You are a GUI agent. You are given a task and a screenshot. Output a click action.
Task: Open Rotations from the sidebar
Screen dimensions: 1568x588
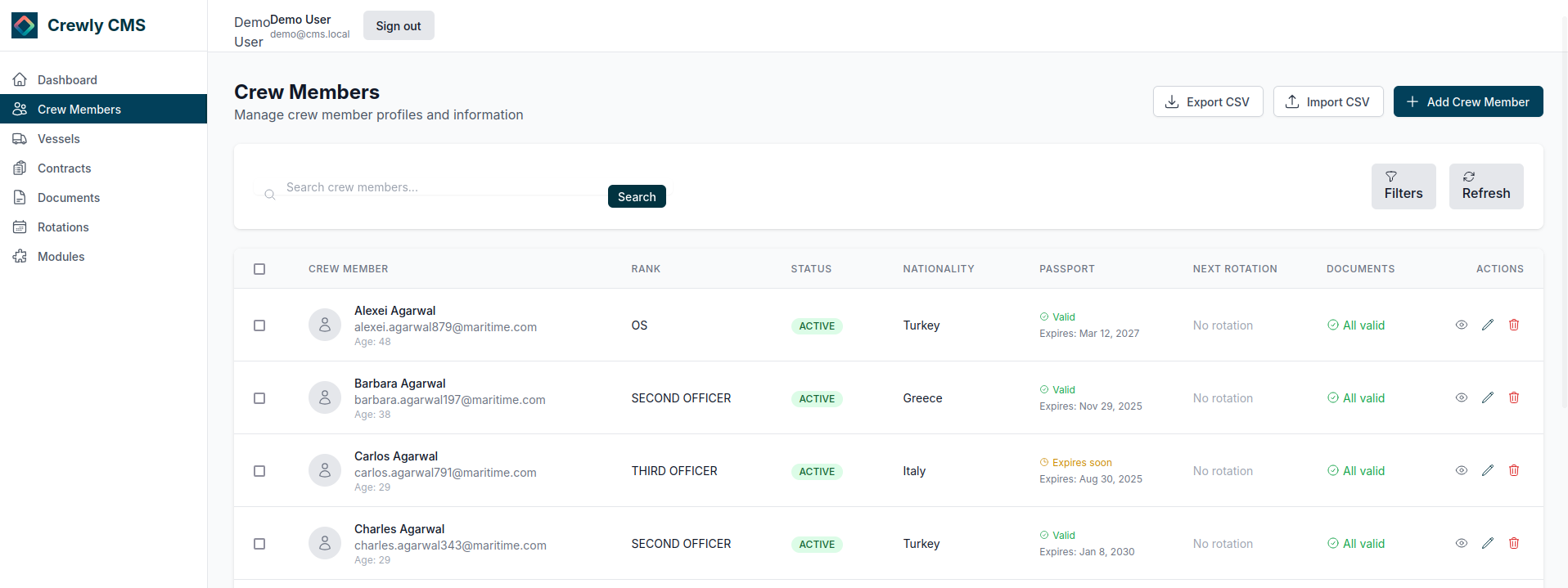pyautogui.click(x=103, y=227)
